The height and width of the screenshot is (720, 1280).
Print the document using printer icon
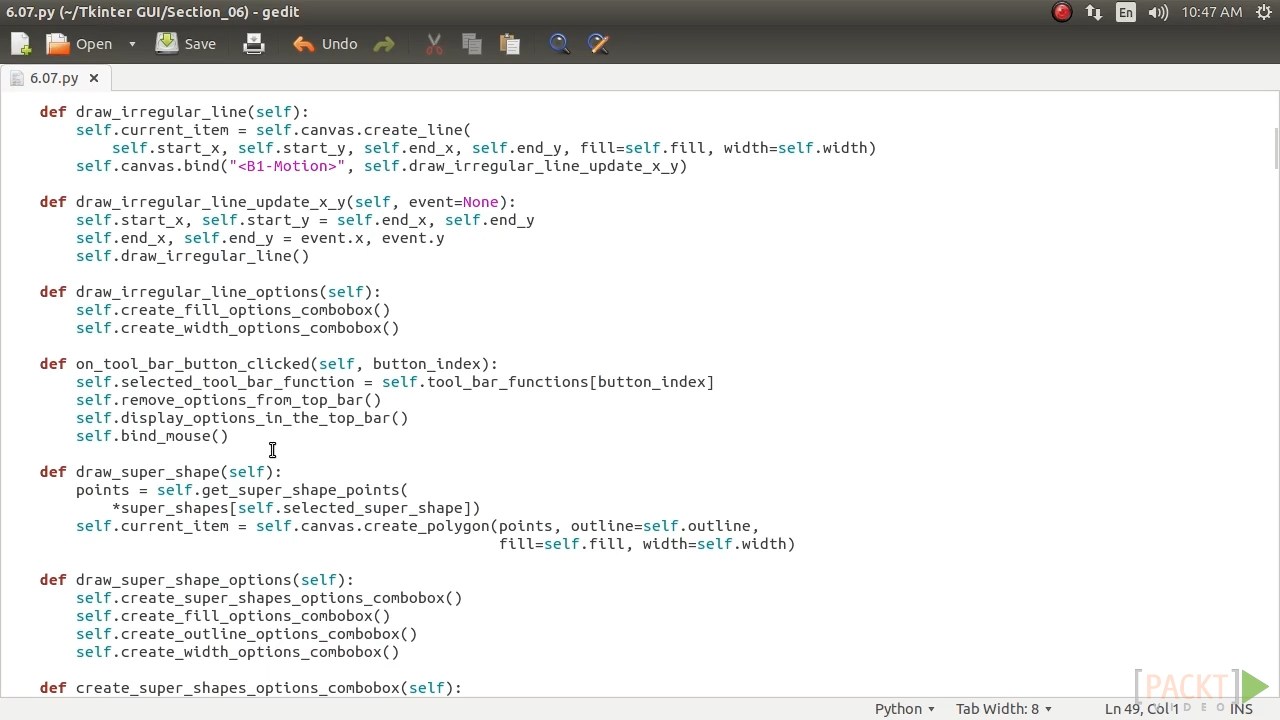[x=254, y=44]
